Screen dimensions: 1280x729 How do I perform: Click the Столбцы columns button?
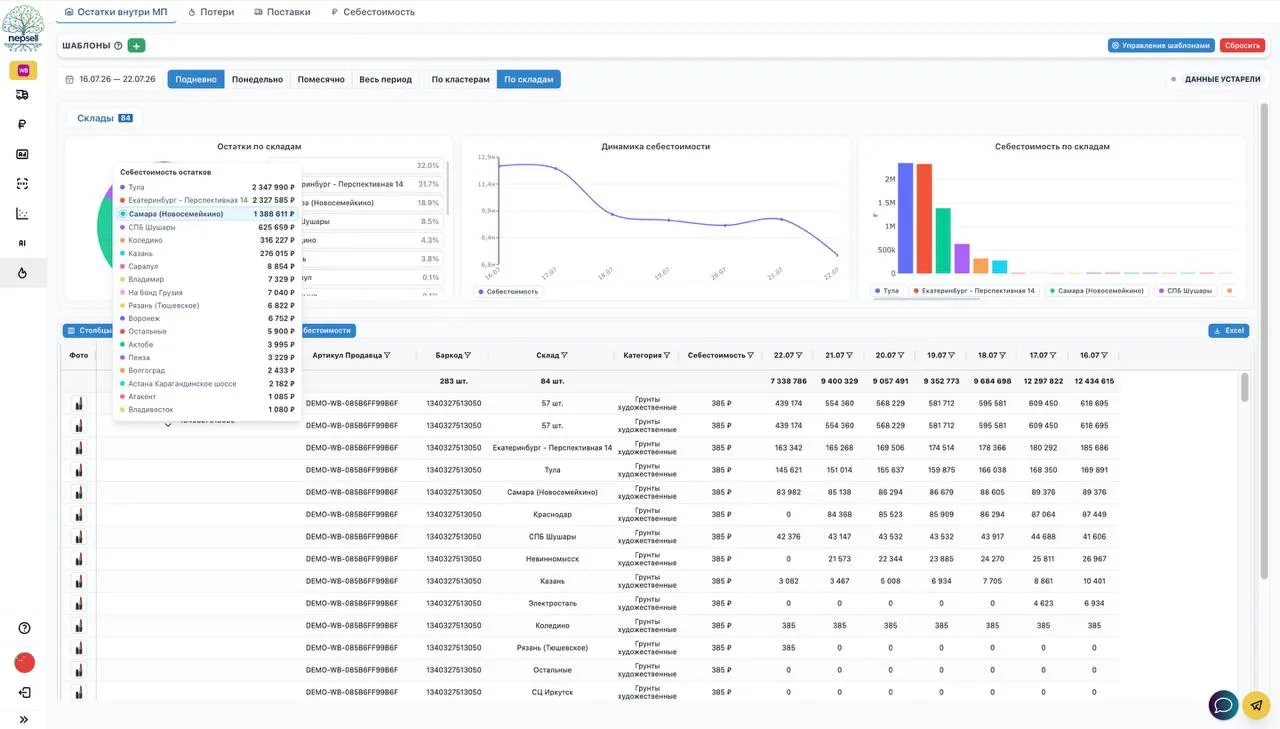89,330
